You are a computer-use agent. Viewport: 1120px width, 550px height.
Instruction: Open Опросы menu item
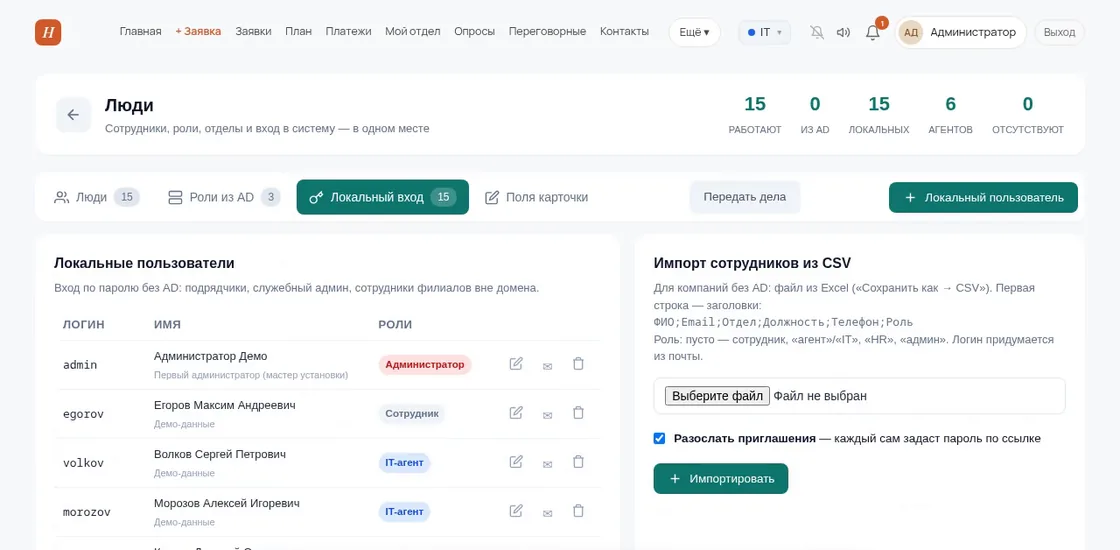(475, 31)
